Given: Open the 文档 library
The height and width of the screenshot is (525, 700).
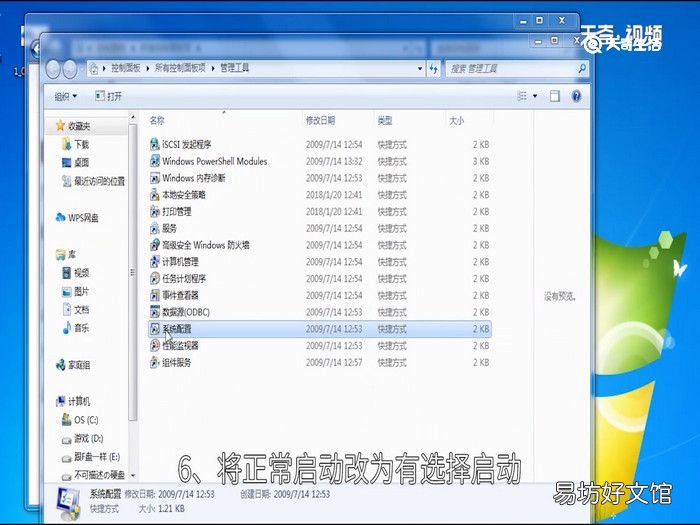Looking at the screenshot, I should click(75, 309).
